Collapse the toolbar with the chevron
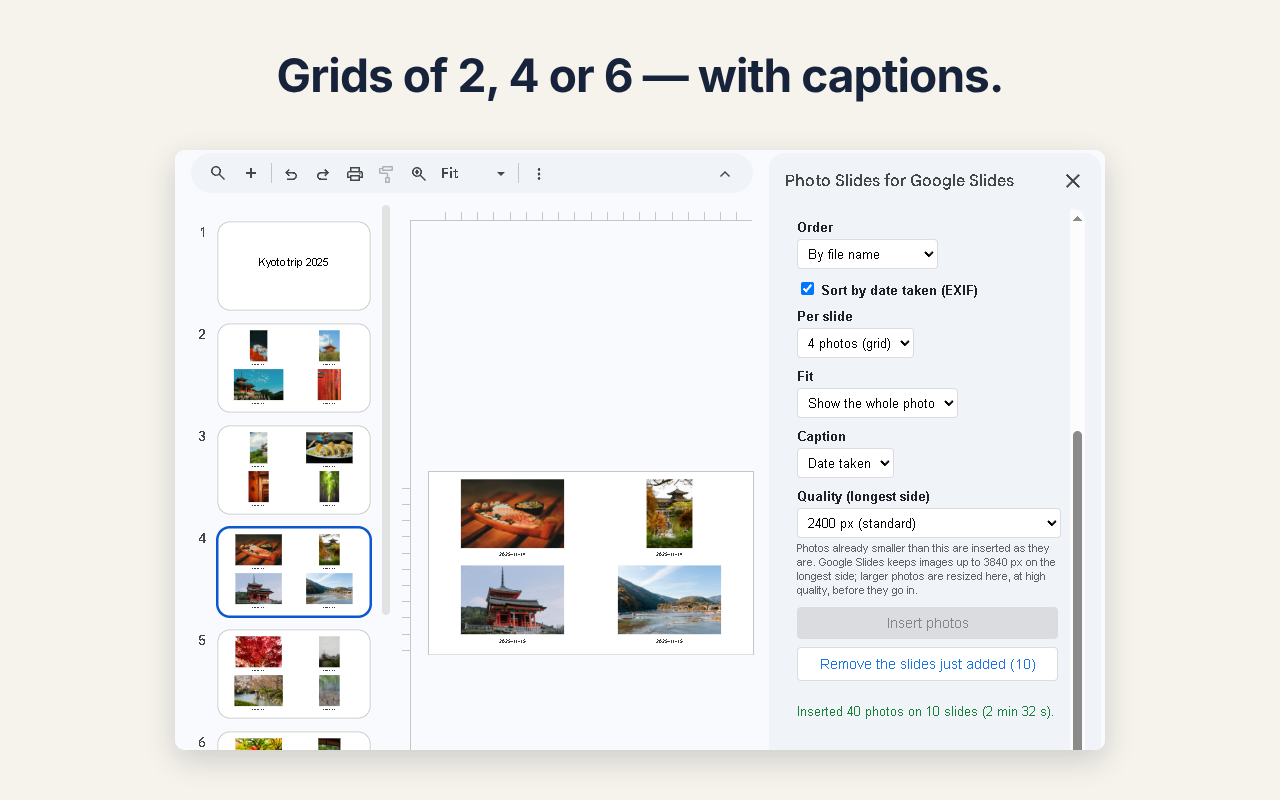Image resolution: width=1280 pixels, height=800 pixels. (725, 174)
